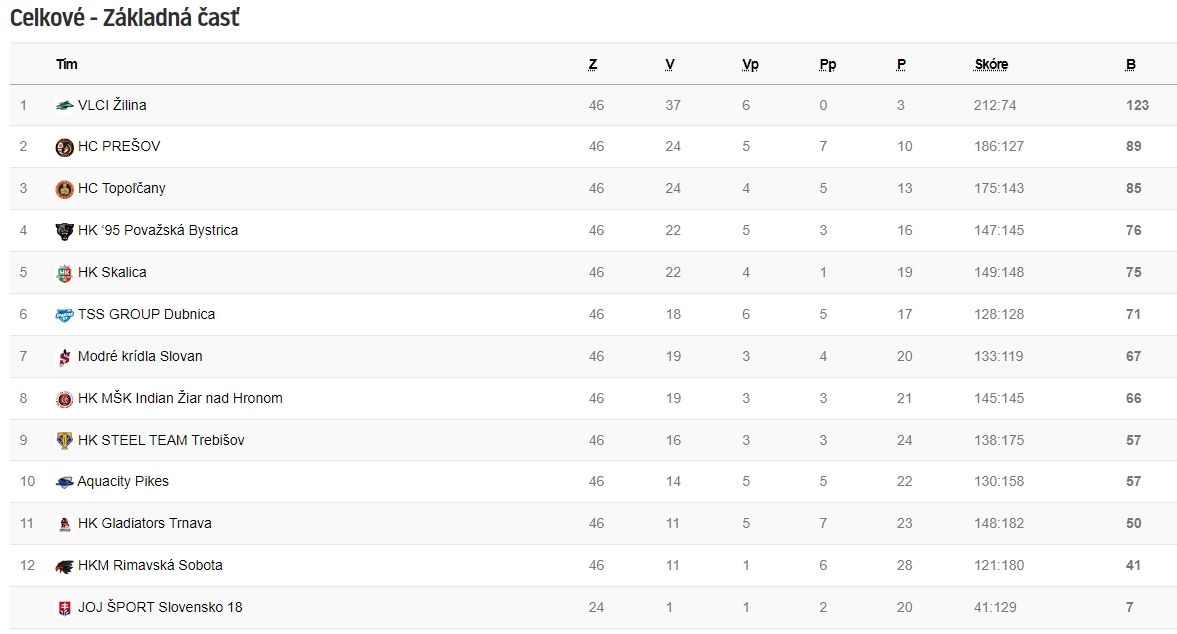
Task: Open the HK Gladiators Trnava team link
Action: [145, 524]
